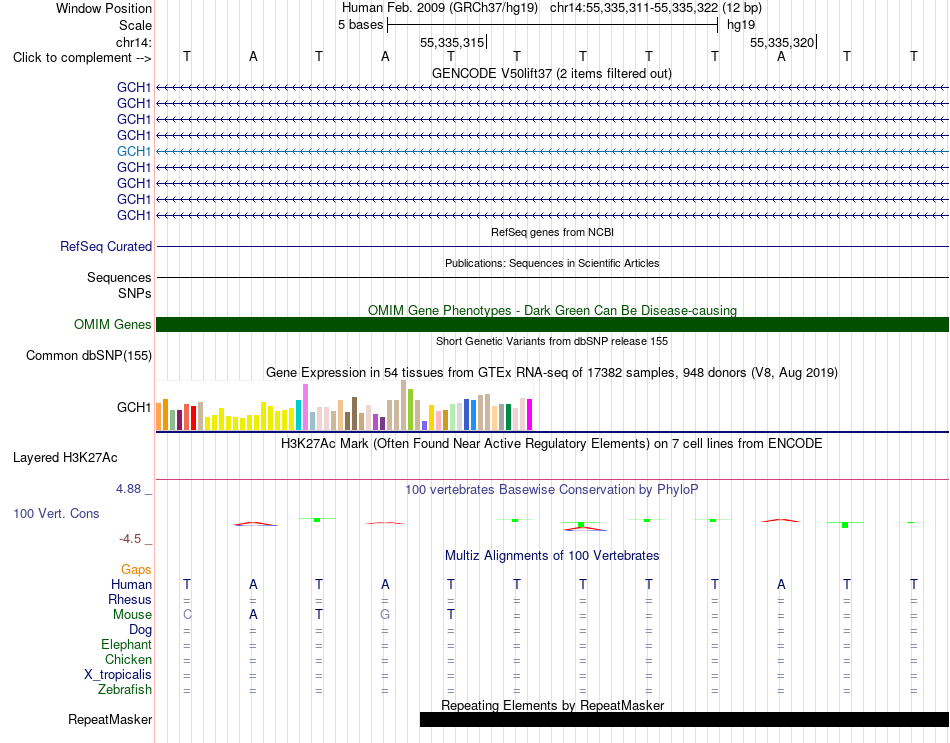Click the 'Click to complement -->' label

(82, 58)
